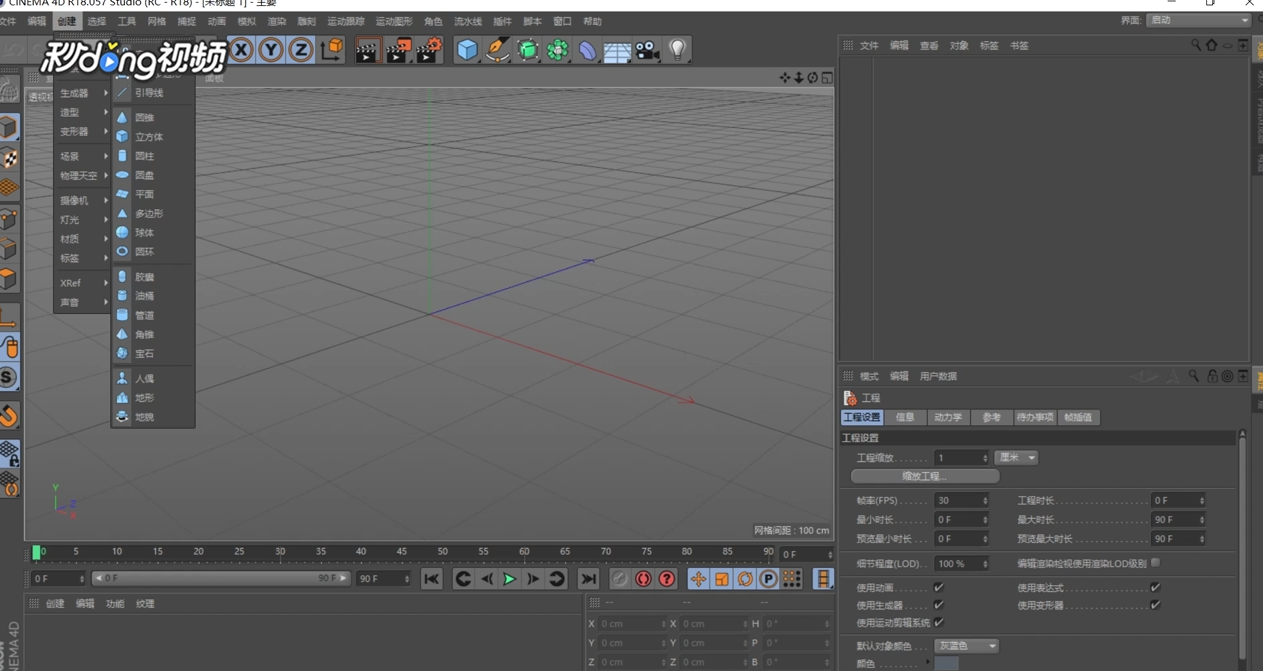Expand the 灯光 submenu
The image size is (1263, 671).
(82, 220)
